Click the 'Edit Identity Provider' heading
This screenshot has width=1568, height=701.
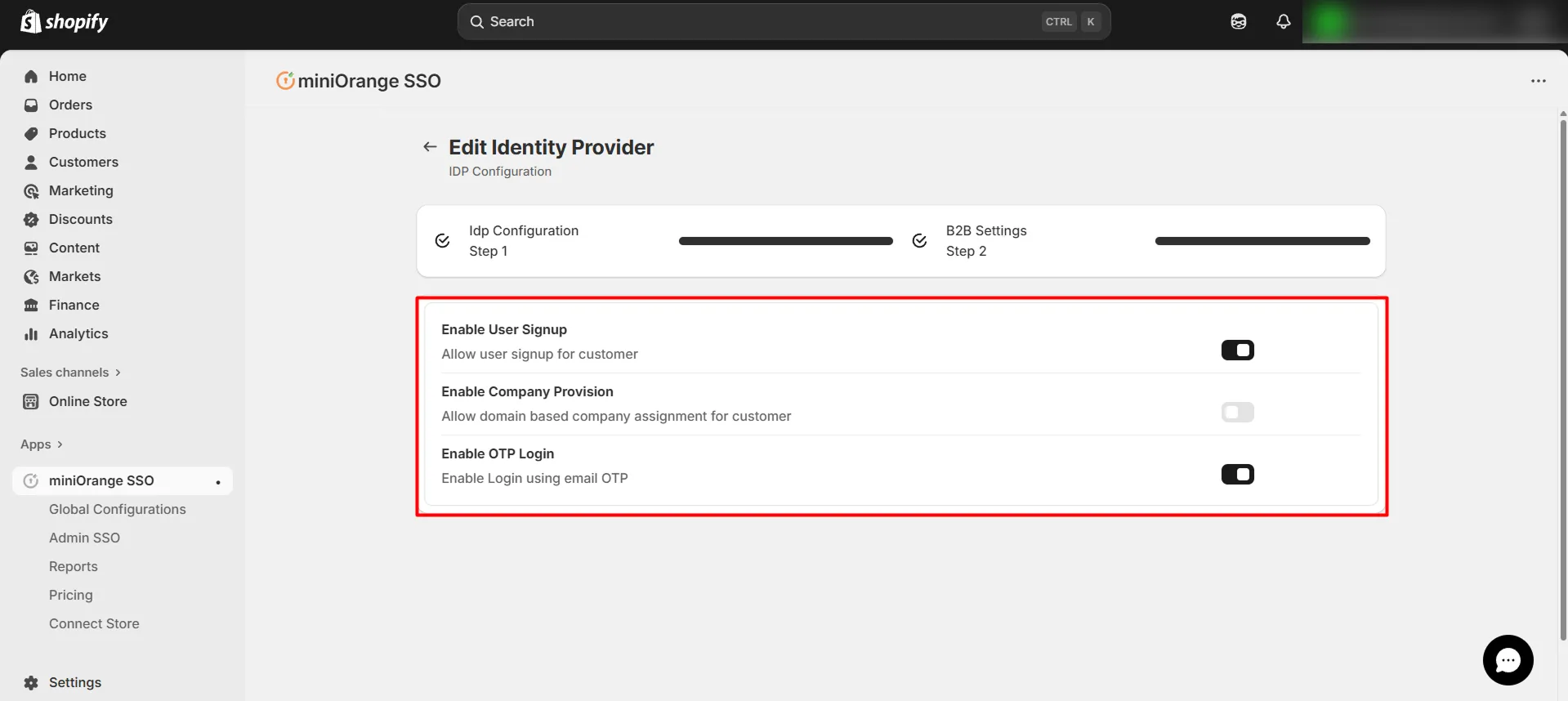552,147
